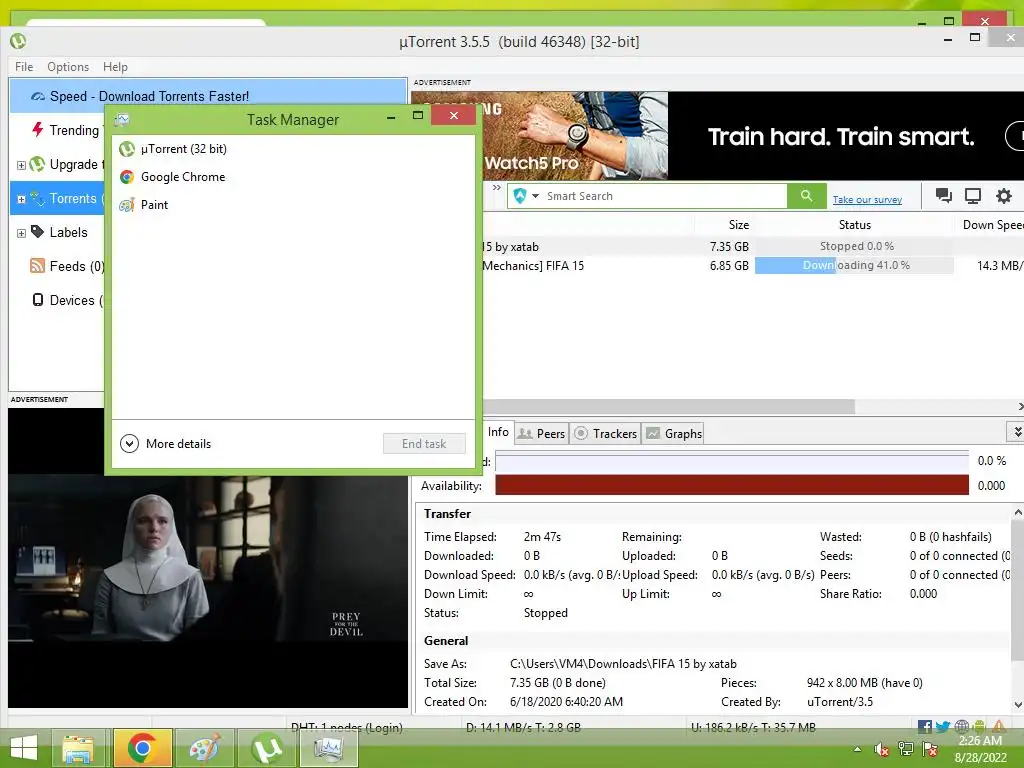Viewport: 1024px width, 768px height.
Task: Click the red Availability bar
Action: (x=731, y=485)
